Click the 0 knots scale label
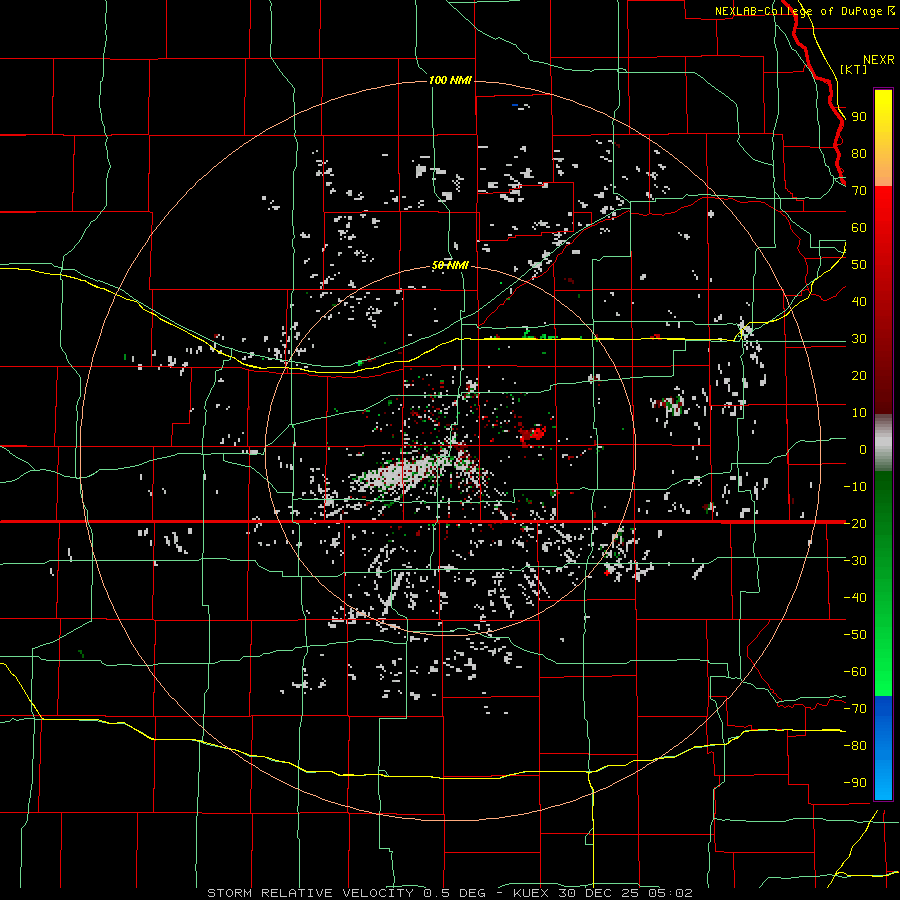The image size is (900, 900). (863, 450)
